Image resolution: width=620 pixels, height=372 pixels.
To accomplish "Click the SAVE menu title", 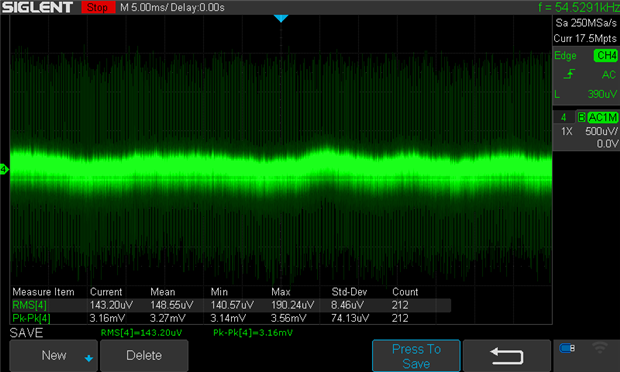I will pyautogui.click(x=26, y=333).
